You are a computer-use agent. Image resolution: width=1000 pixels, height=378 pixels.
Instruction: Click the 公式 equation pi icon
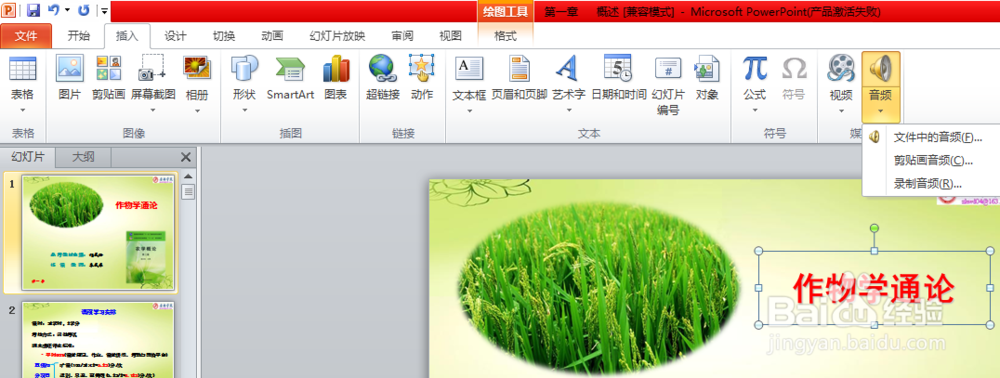coord(754,68)
